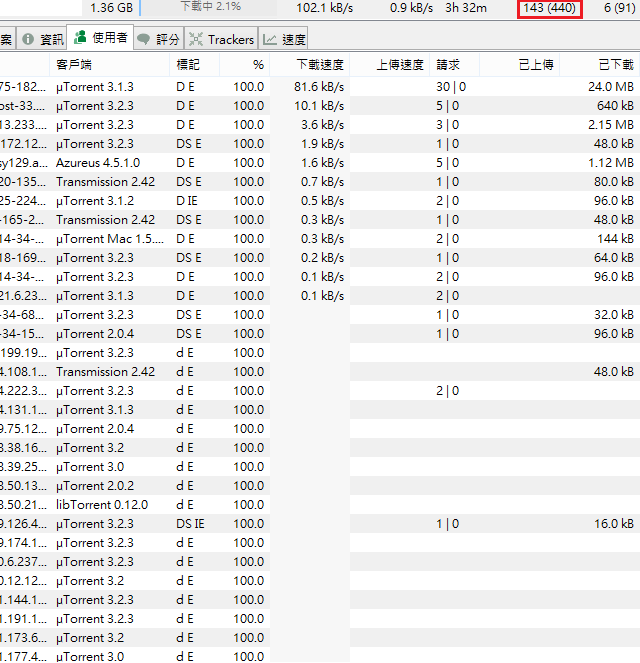This screenshot has height=663, width=640.
Task: Sort by 下載速度 column header
Action: click(309, 65)
